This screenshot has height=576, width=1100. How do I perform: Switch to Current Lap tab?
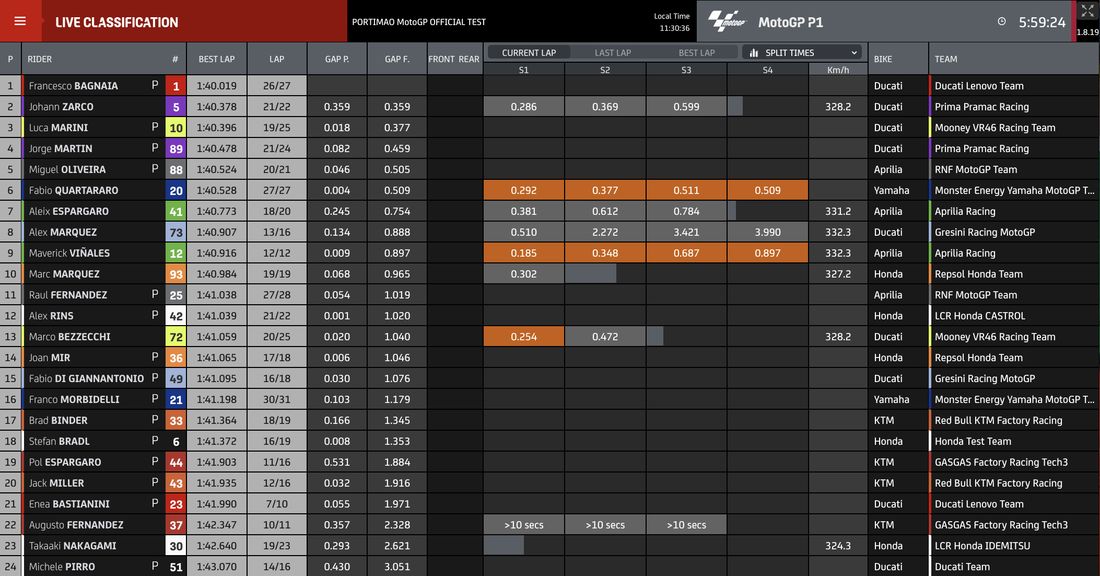point(529,53)
